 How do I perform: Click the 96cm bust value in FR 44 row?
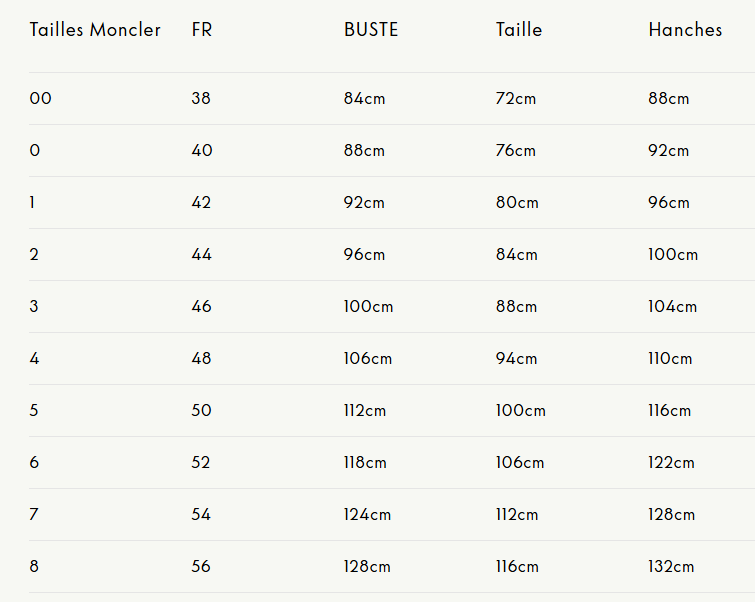[364, 255]
